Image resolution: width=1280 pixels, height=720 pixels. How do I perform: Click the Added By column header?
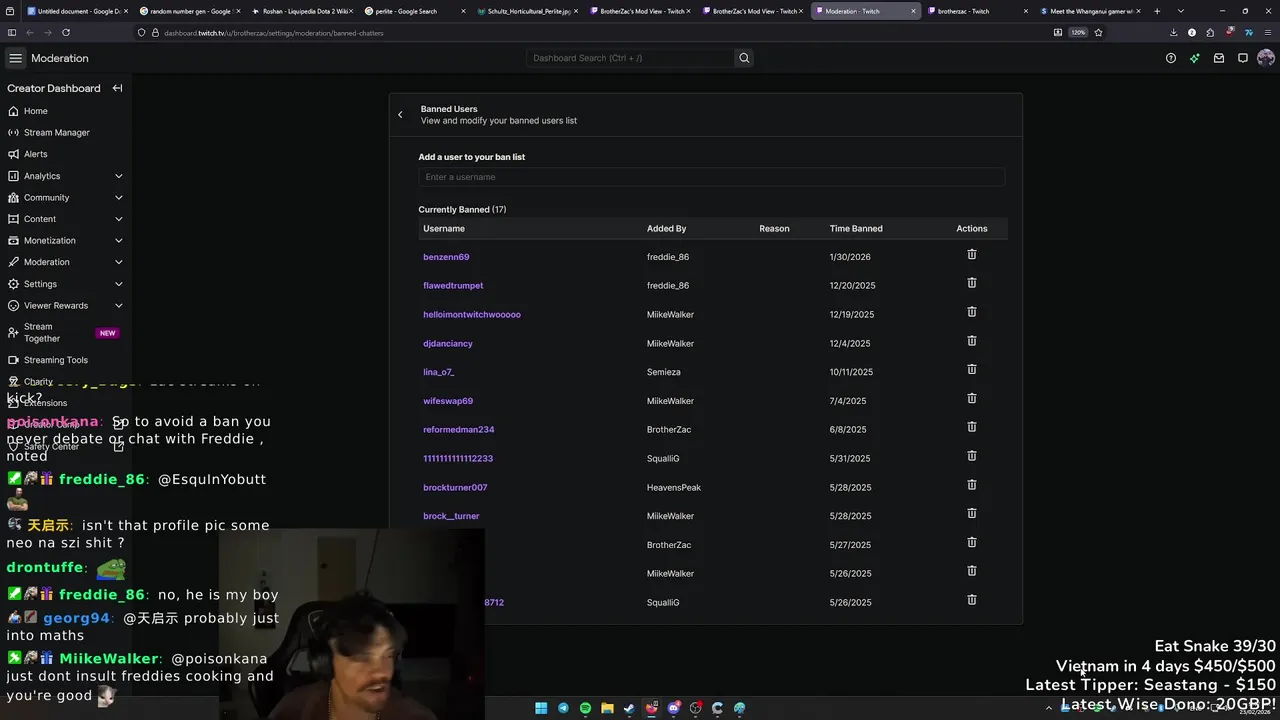666,229
